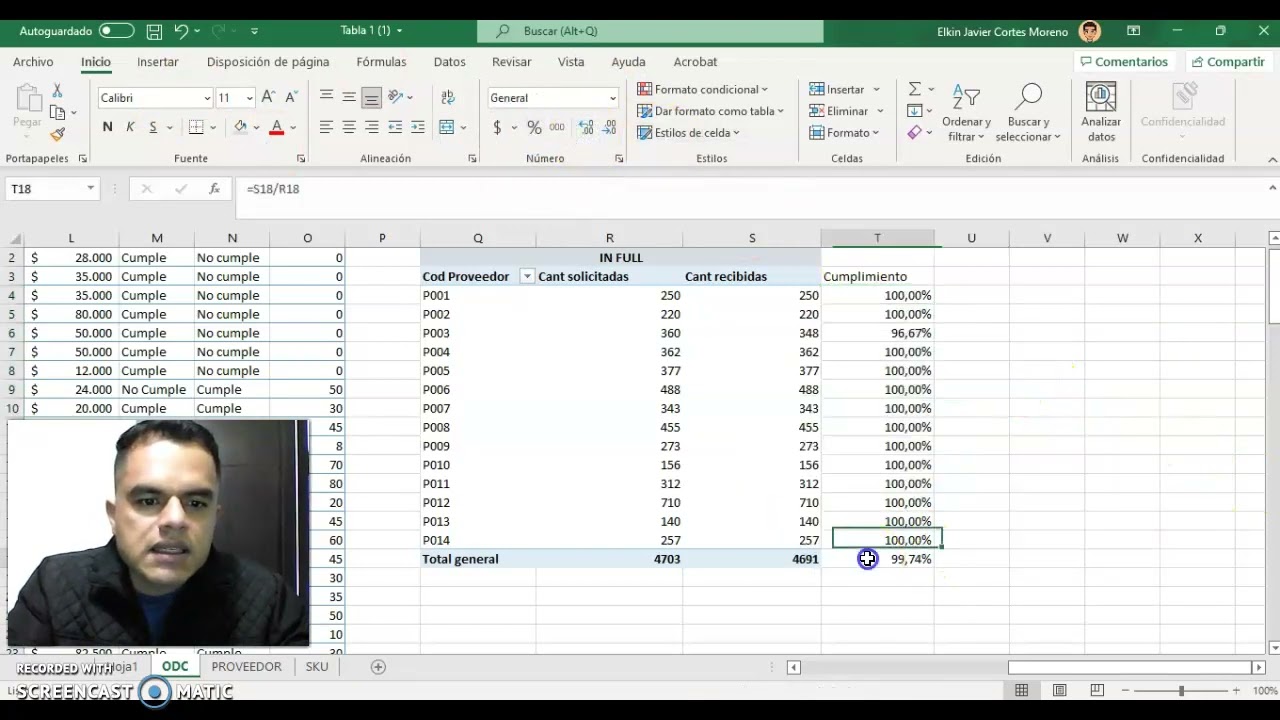Open the Archivo menu
Screen dimensions: 1280x720
click(x=33, y=62)
